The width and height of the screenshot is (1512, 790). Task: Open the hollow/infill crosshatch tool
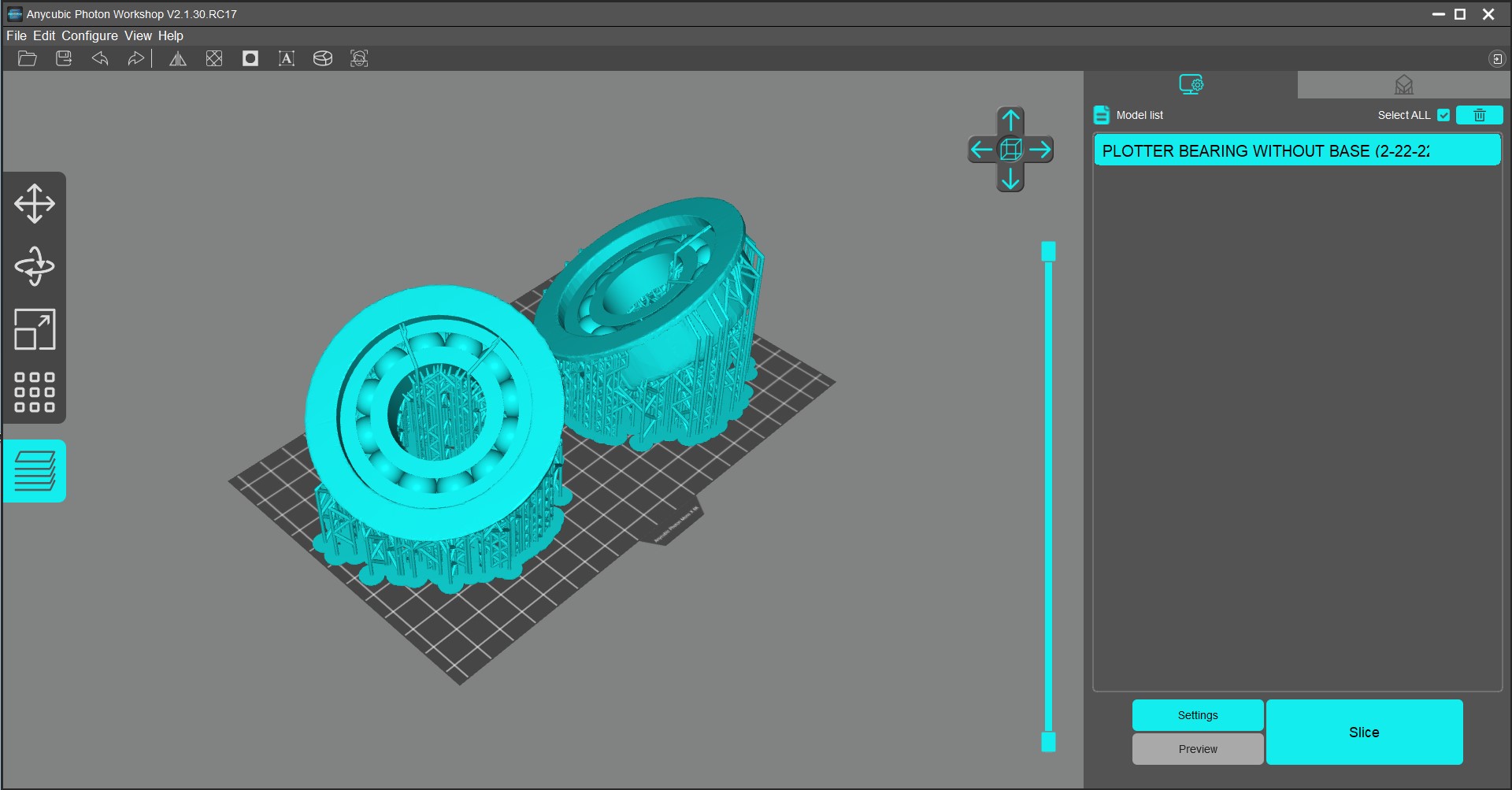pos(214,58)
